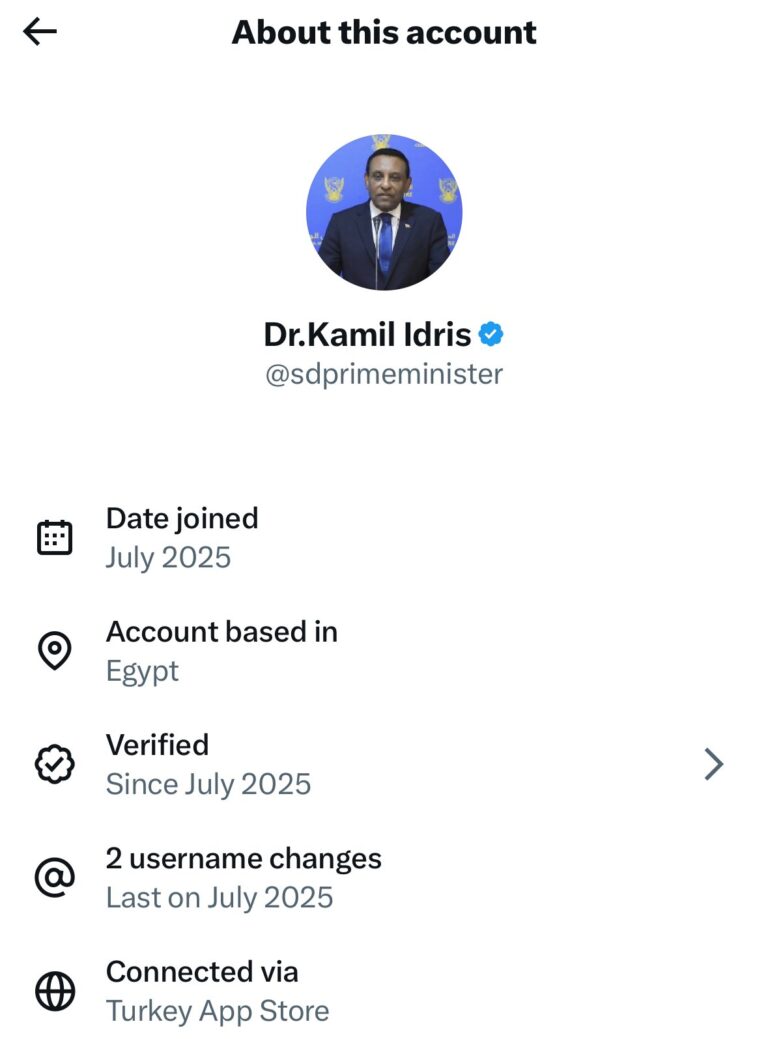This screenshot has height=1039, width=768.
Task: Tap the July 2025 join date
Action: (x=168, y=557)
